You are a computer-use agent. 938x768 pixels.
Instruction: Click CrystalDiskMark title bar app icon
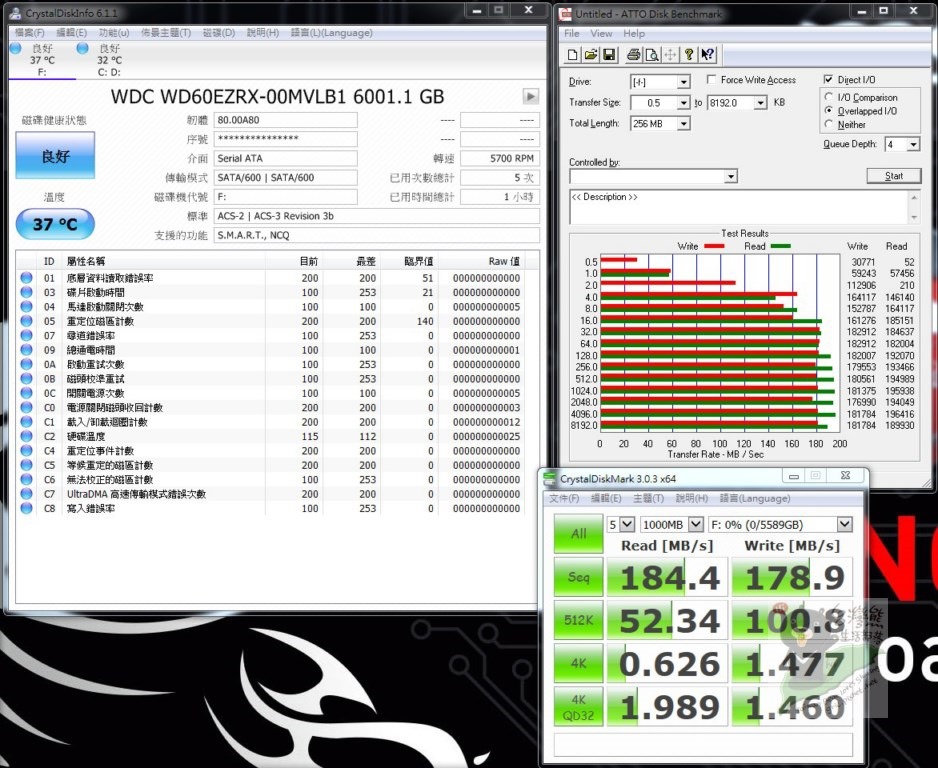[x=550, y=479]
